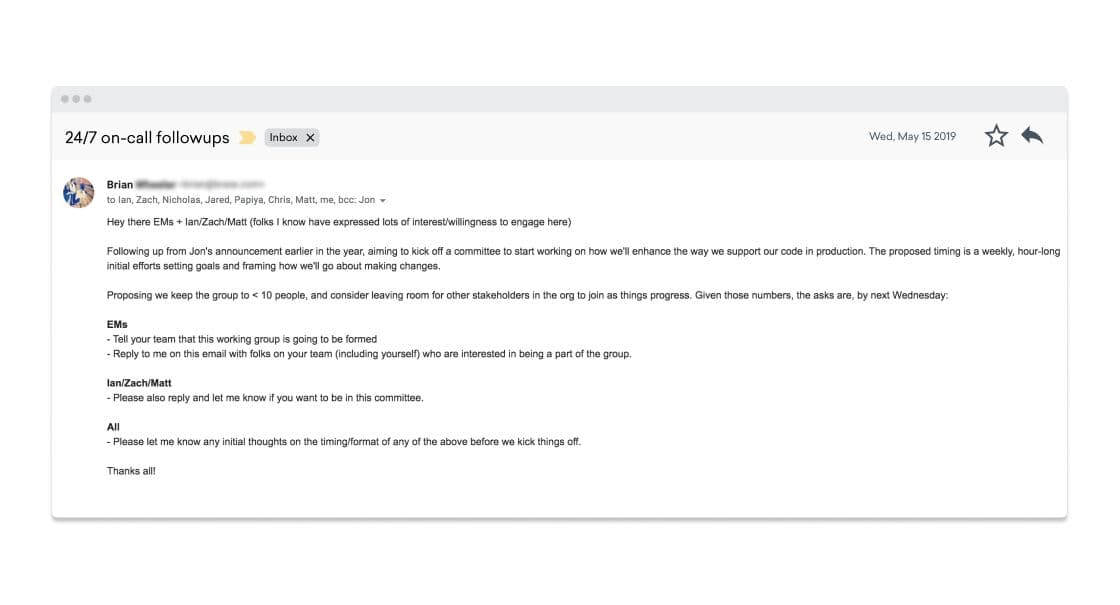This screenshot has height=605, width=1120.
Task: Click the Inbox label chip
Action: click(x=283, y=138)
